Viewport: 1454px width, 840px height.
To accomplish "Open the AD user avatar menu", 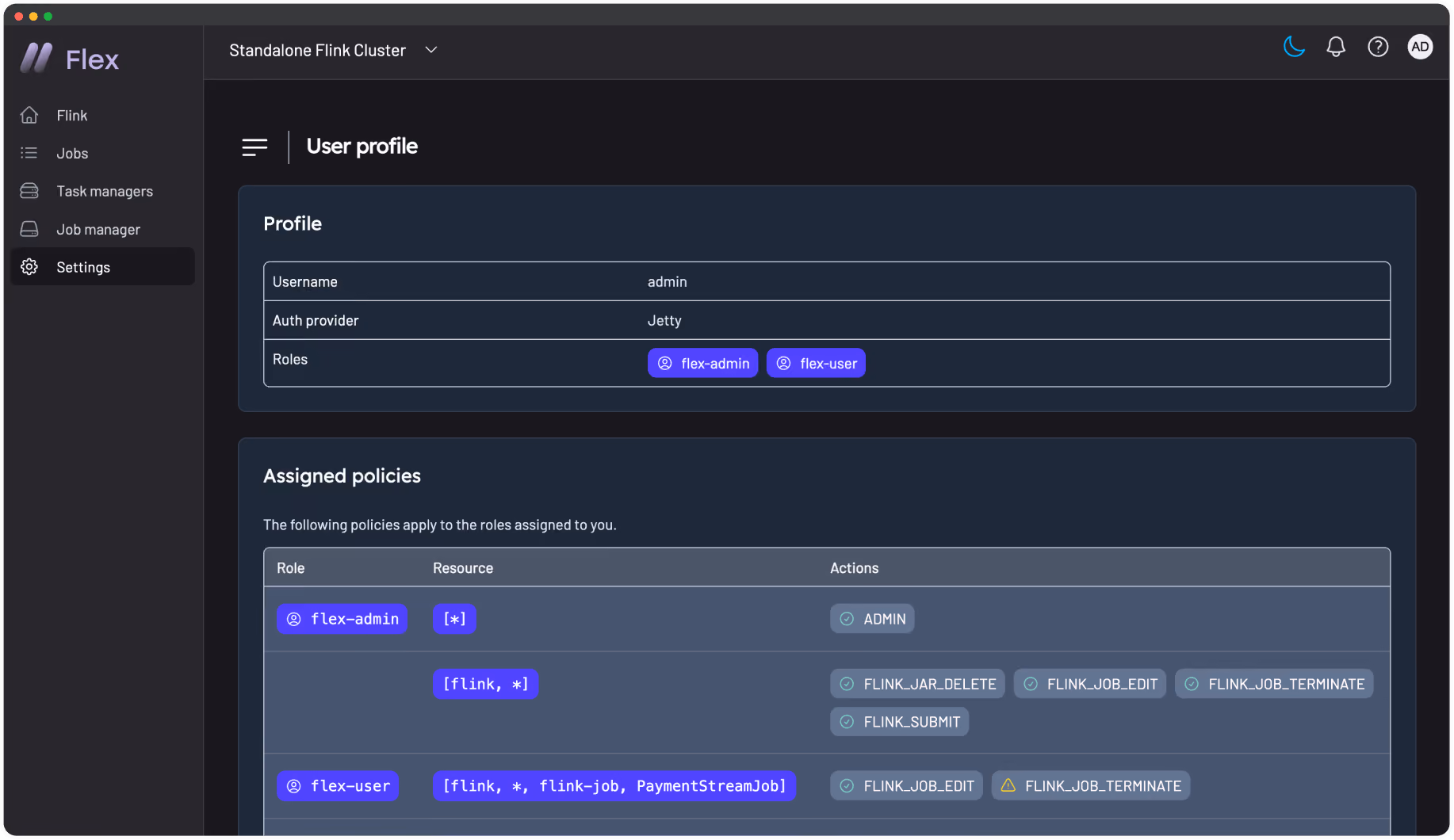I will (x=1420, y=48).
